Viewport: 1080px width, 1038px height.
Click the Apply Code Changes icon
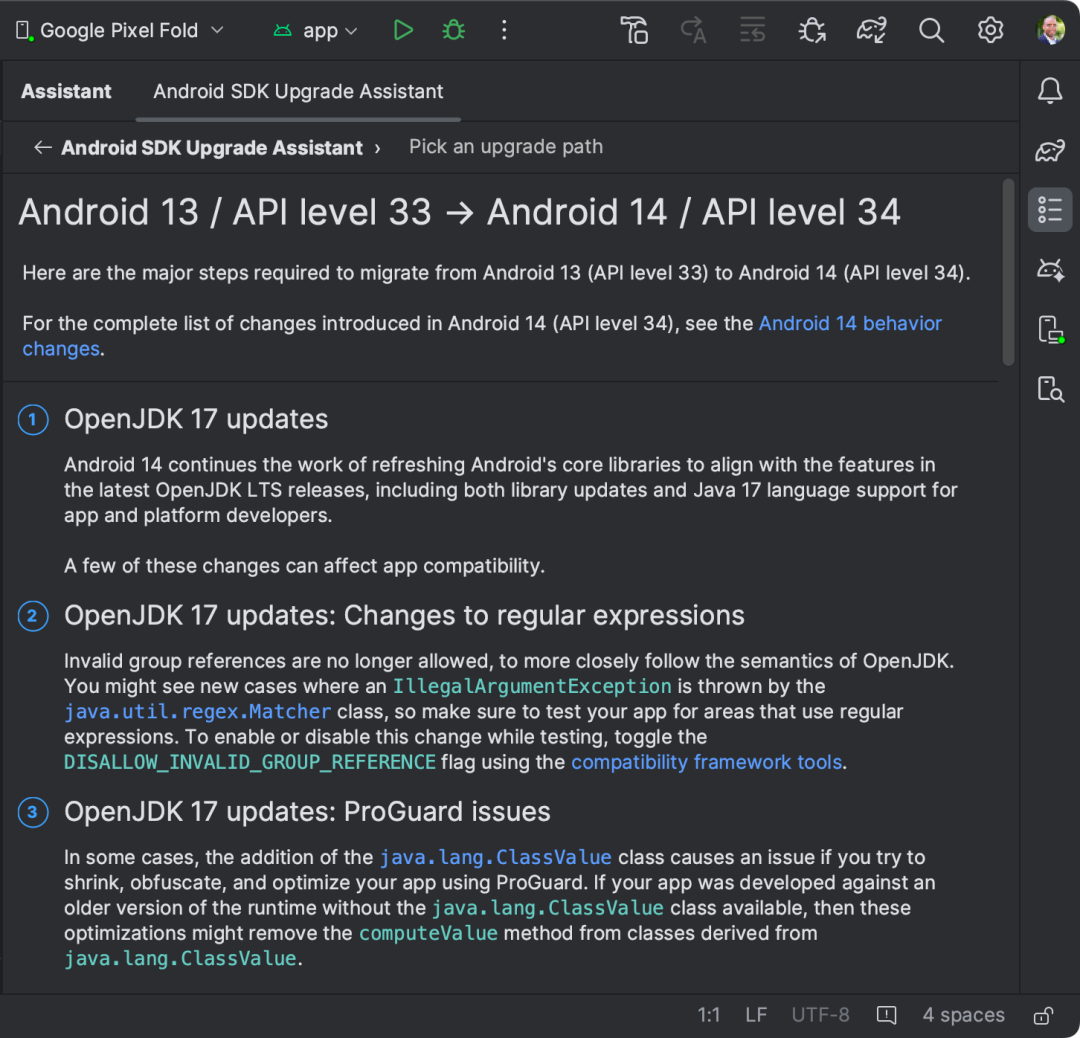pos(752,30)
